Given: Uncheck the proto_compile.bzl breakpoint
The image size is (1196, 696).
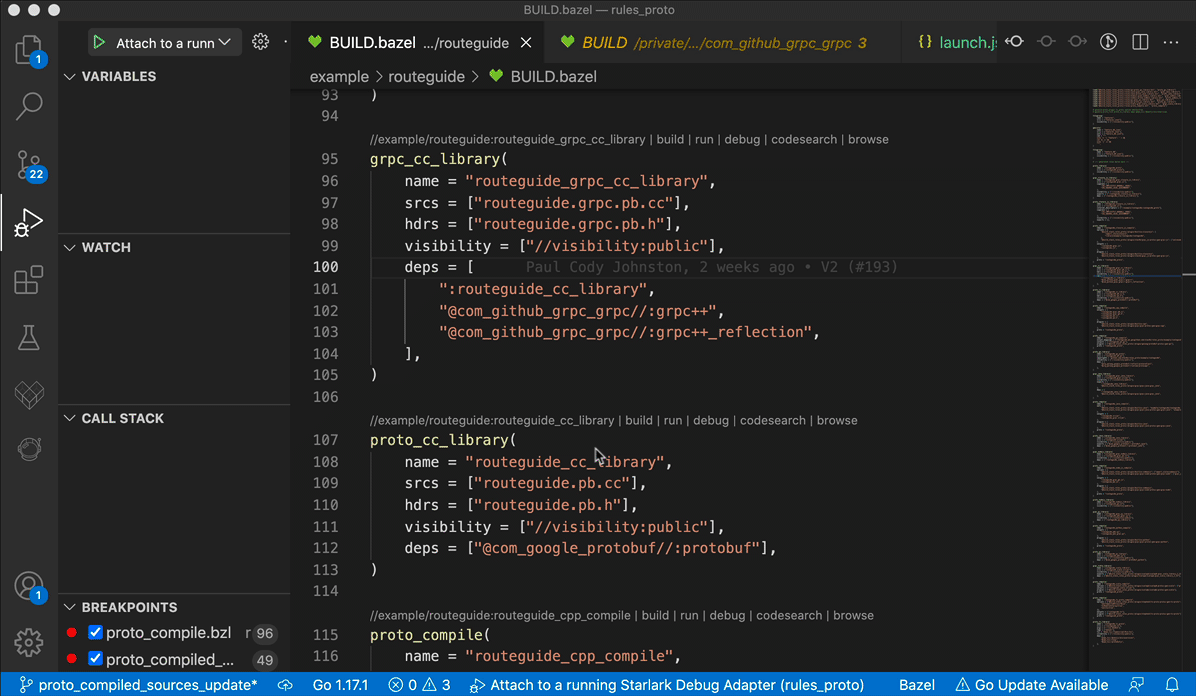Looking at the screenshot, I should (x=95, y=632).
